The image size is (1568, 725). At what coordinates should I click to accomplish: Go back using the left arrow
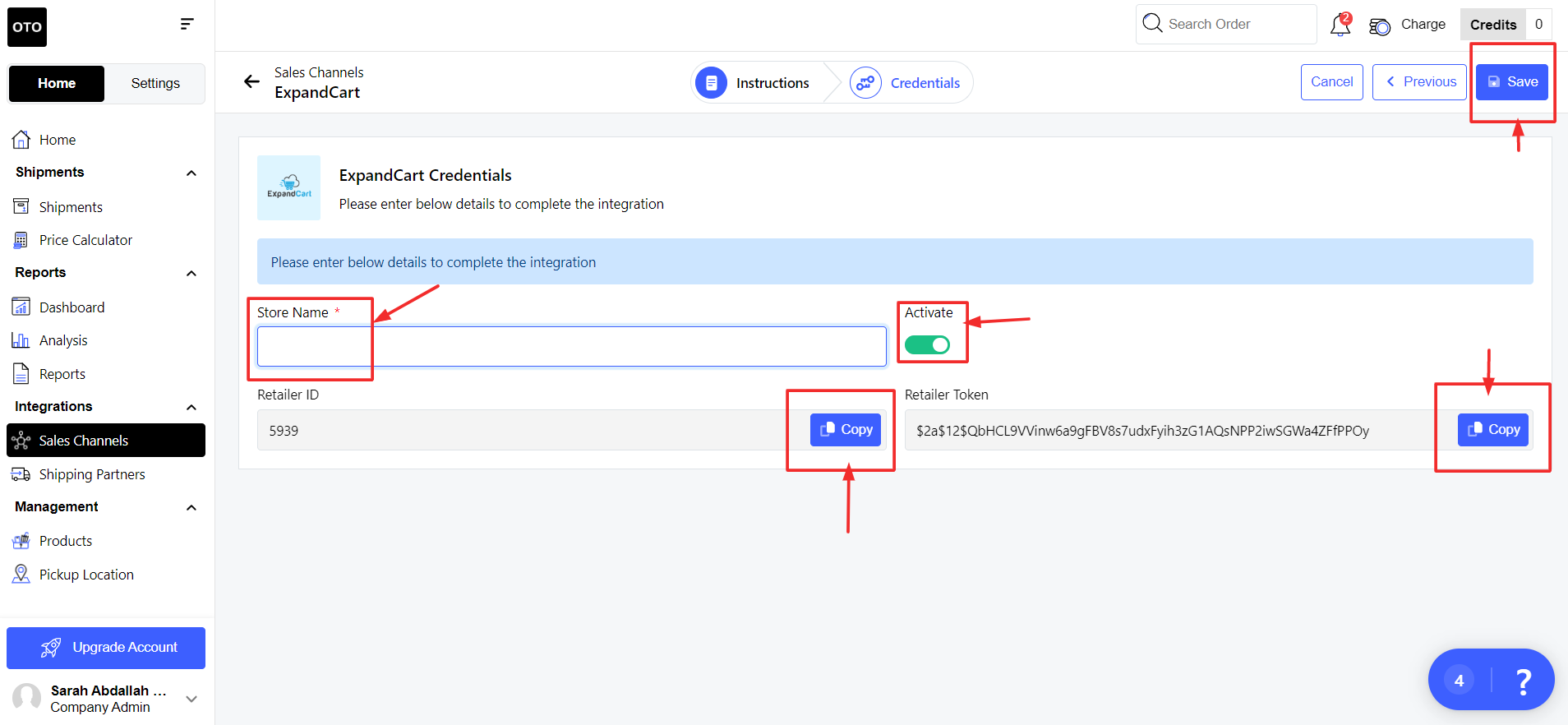click(251, 81)
